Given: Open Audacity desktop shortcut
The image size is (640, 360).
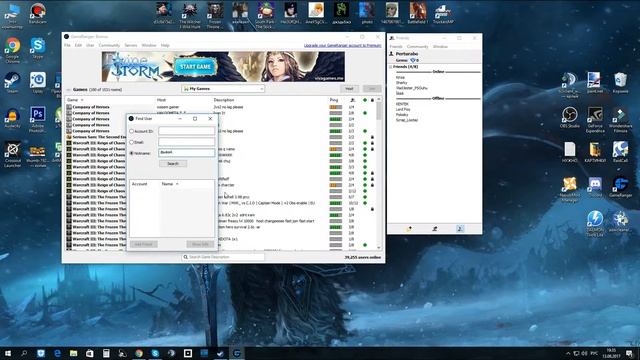Looking at the screenshot, I should tap(12, 118).
